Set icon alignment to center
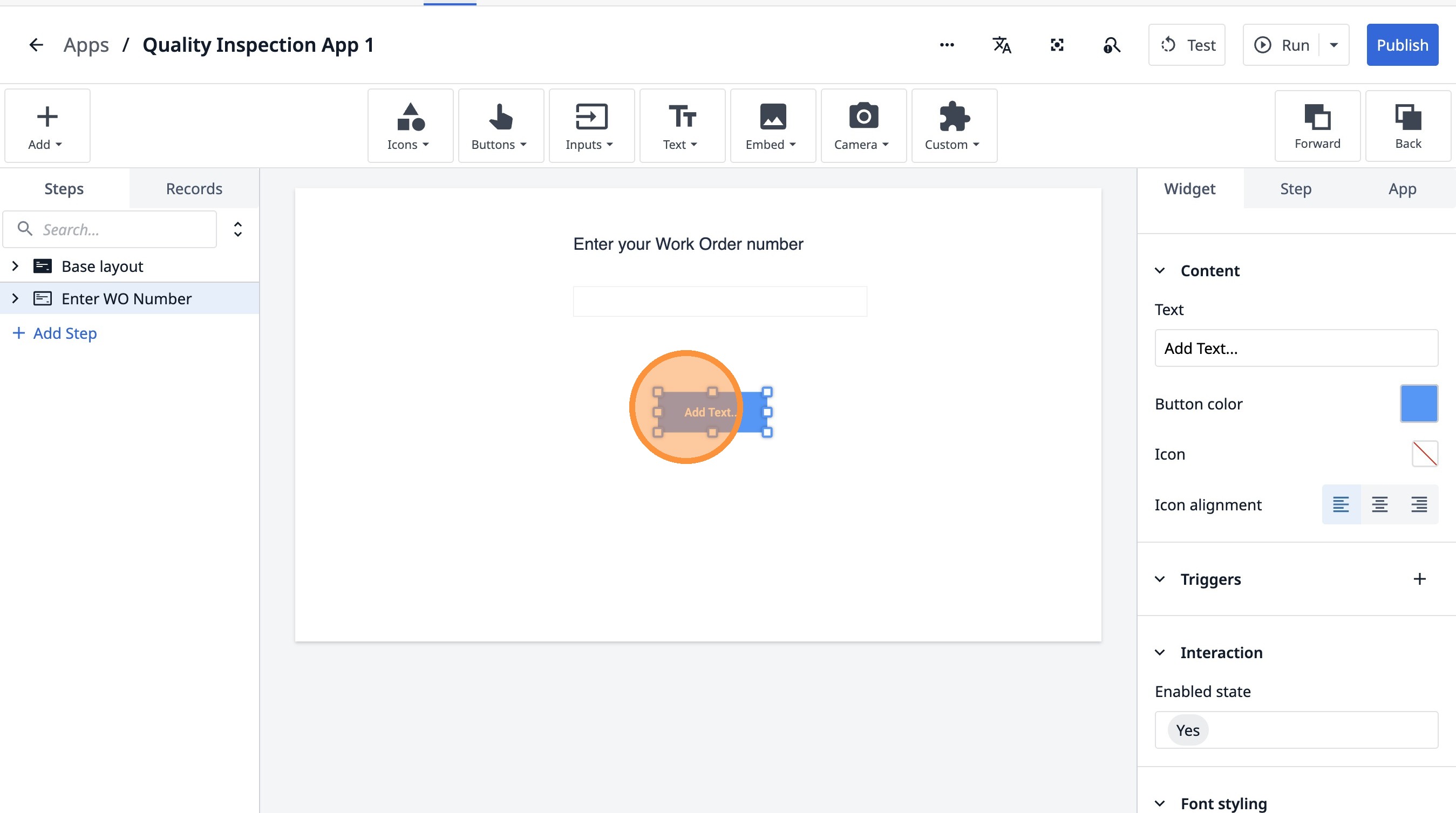The image size is (1456, 813). coord(1379,504)
